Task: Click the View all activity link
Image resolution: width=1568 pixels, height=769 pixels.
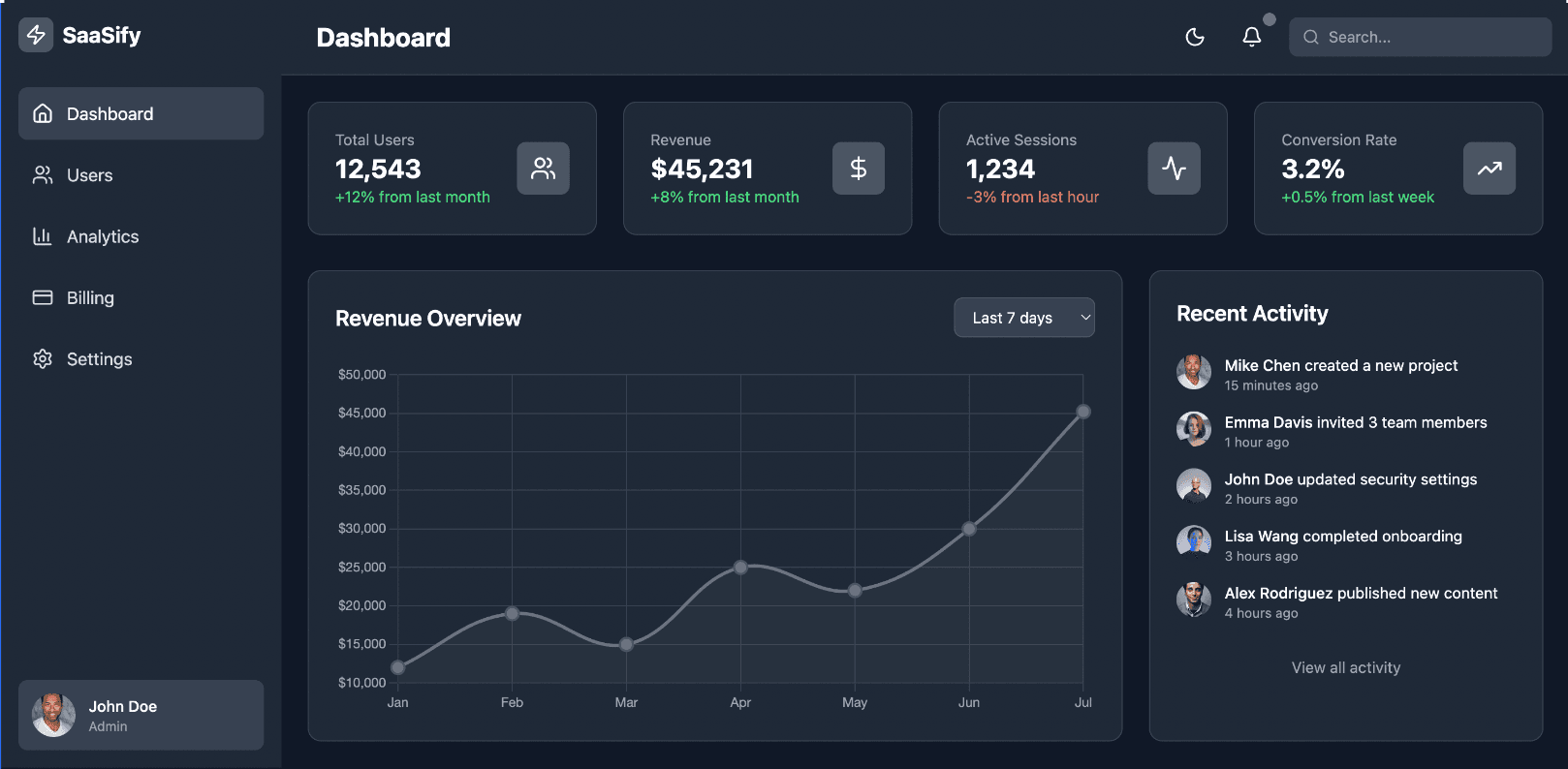Action: pyautogui.click(x=1345, y=667)
